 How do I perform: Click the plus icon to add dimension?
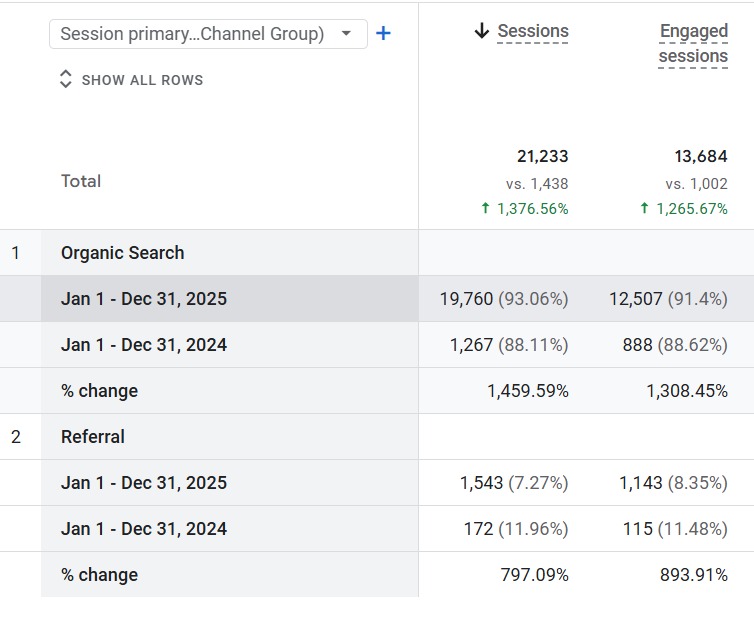coord(383,34)
